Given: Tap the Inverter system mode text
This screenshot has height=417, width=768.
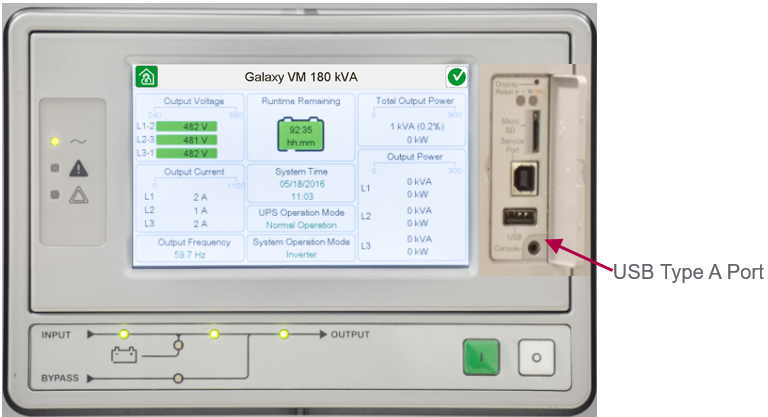Looking at the screenshot, I should coord(301,255).
